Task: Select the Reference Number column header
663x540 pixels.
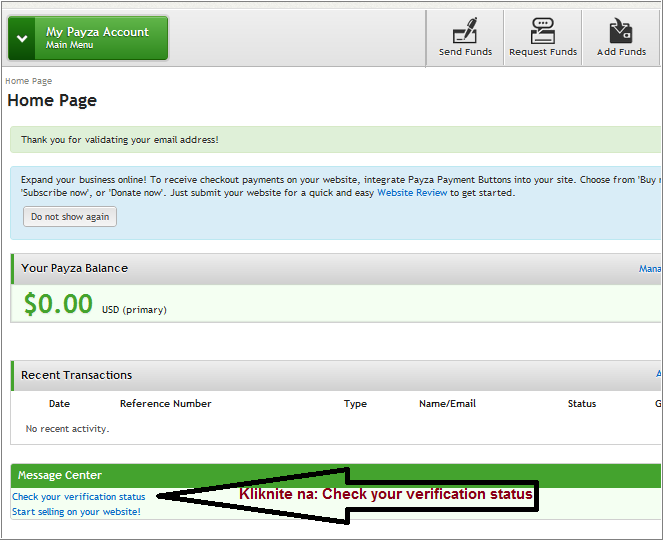Action: 165,404
